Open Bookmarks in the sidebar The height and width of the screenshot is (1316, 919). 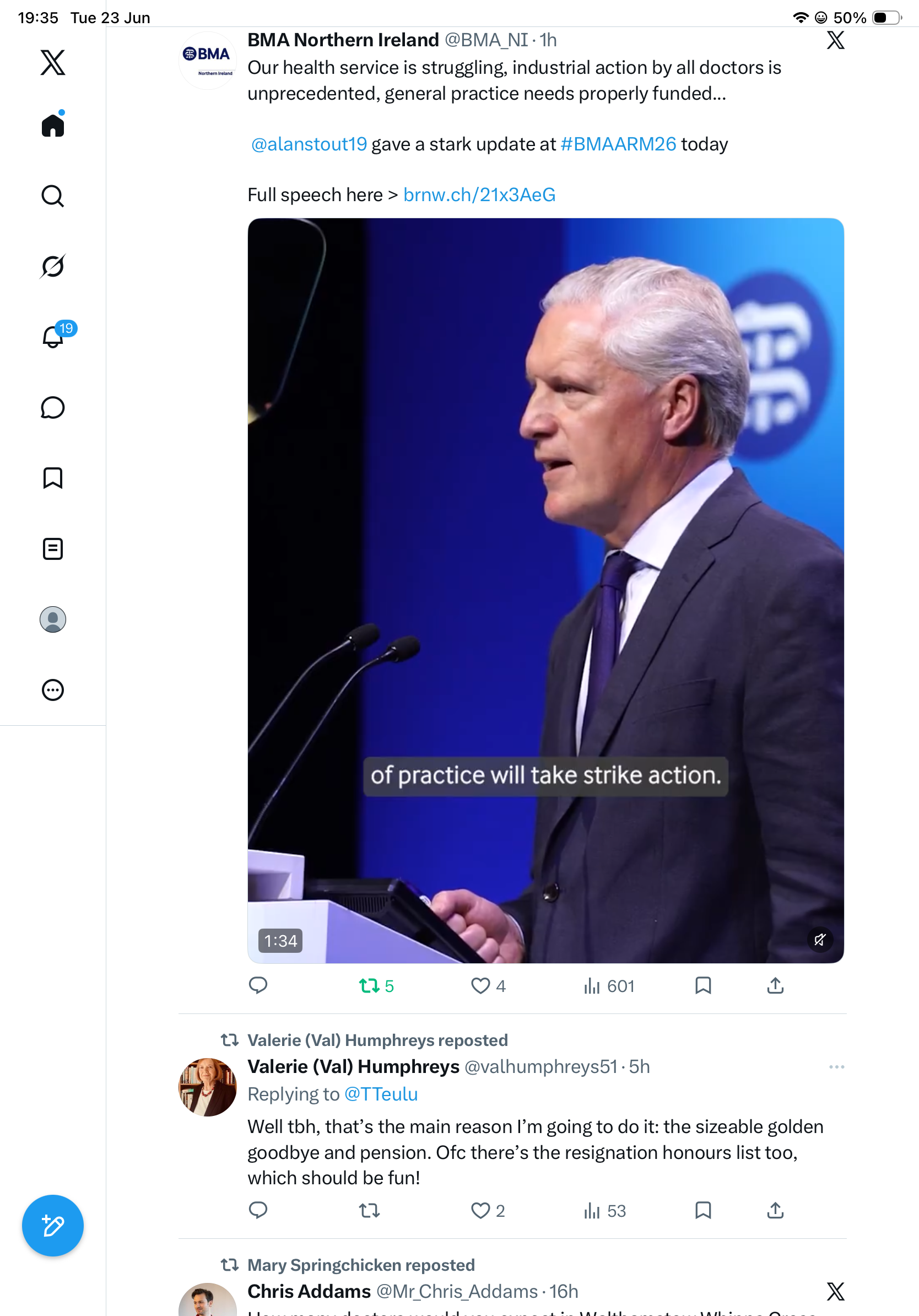(x=53, y=478)
